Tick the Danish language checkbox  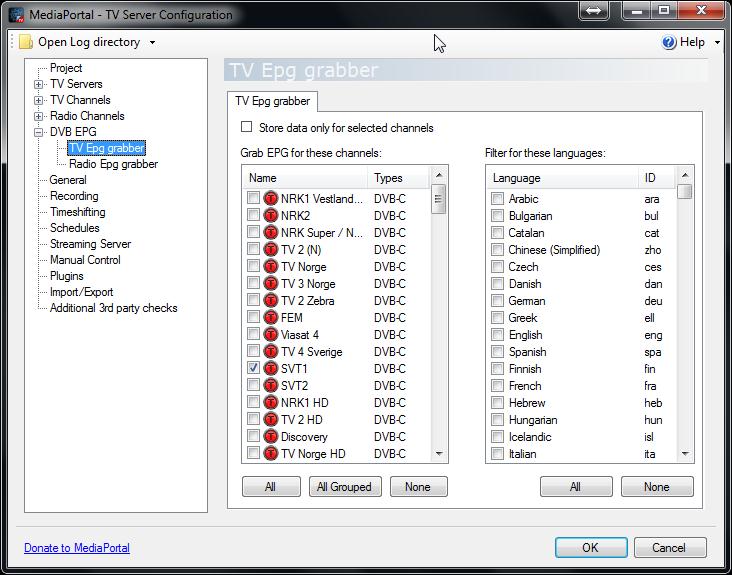498,284
